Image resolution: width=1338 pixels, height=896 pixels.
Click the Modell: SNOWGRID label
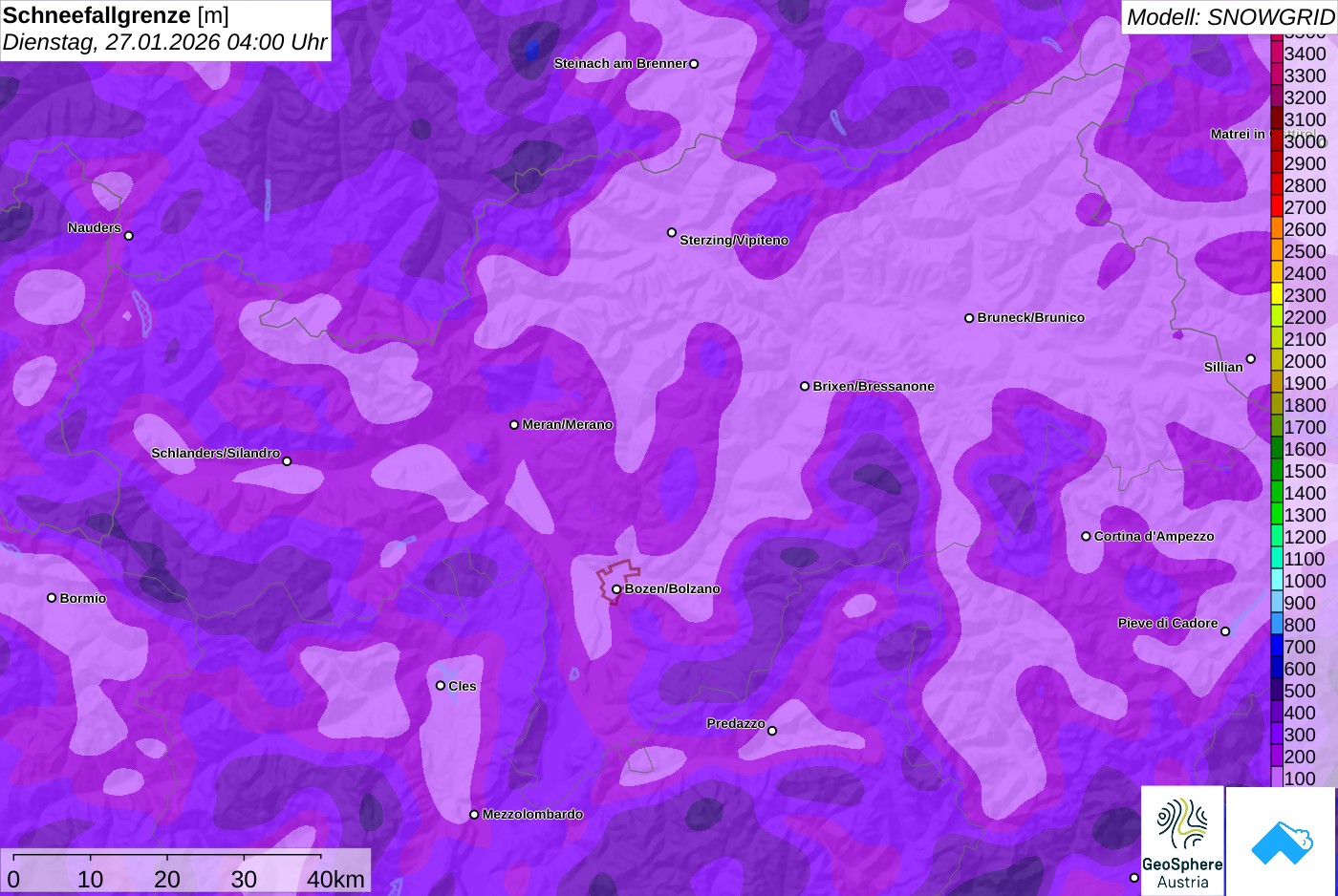pyautogui.click(x=1230, y=17)
